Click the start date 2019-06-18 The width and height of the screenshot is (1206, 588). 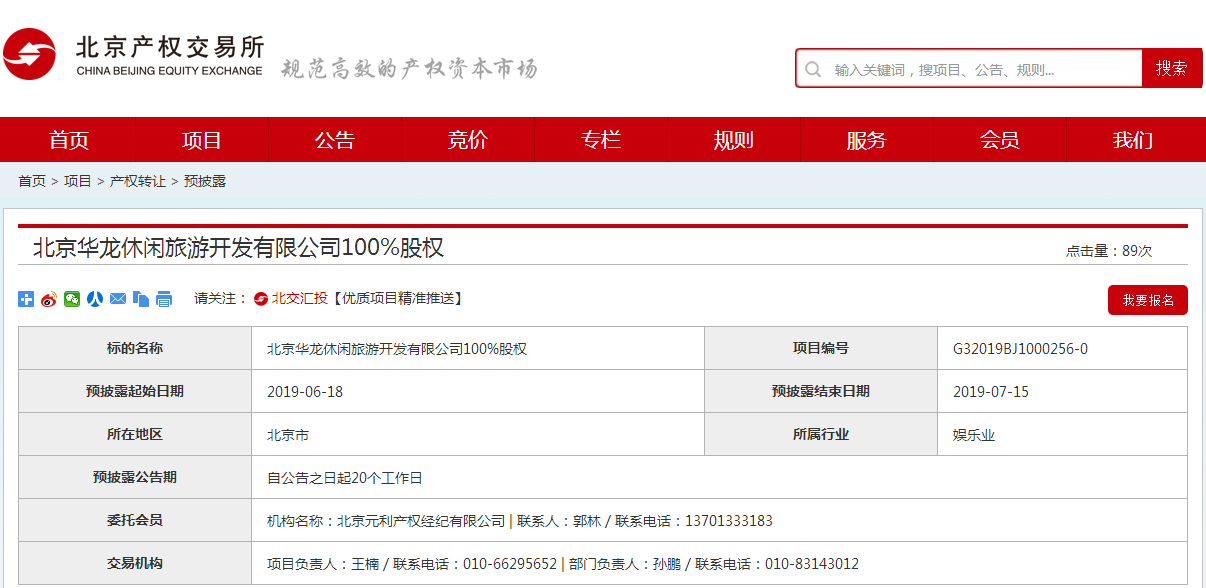coord(305,392)
